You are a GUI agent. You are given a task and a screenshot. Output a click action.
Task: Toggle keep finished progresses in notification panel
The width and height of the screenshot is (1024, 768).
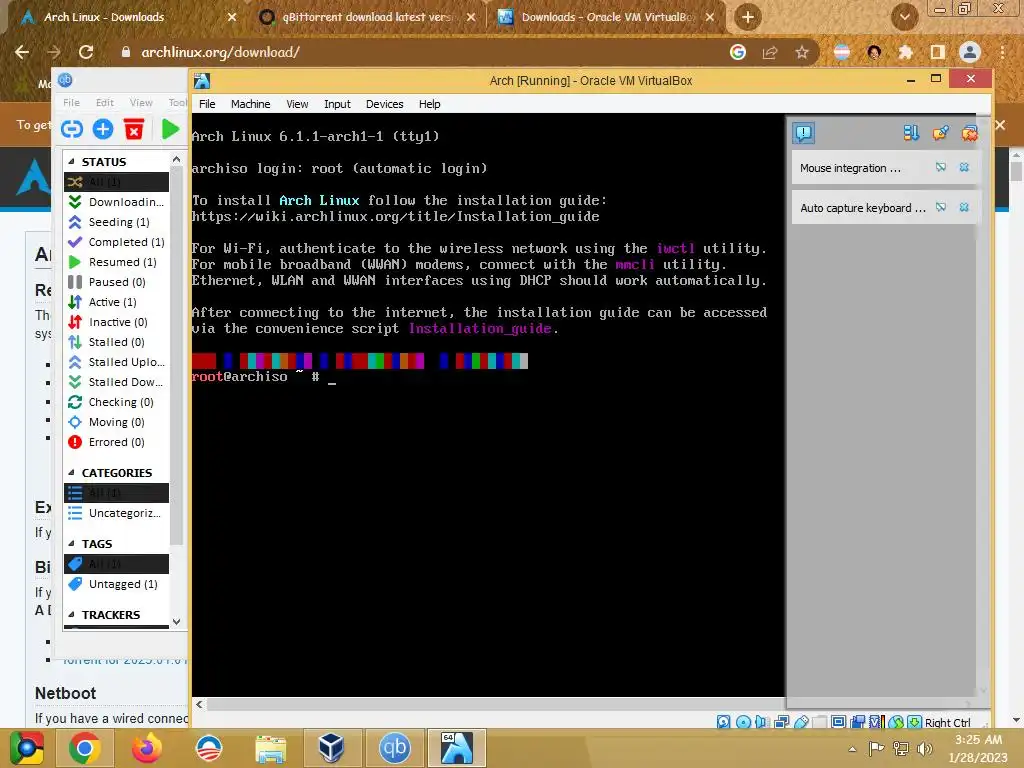pyautogui.click(x=940, y=133)
